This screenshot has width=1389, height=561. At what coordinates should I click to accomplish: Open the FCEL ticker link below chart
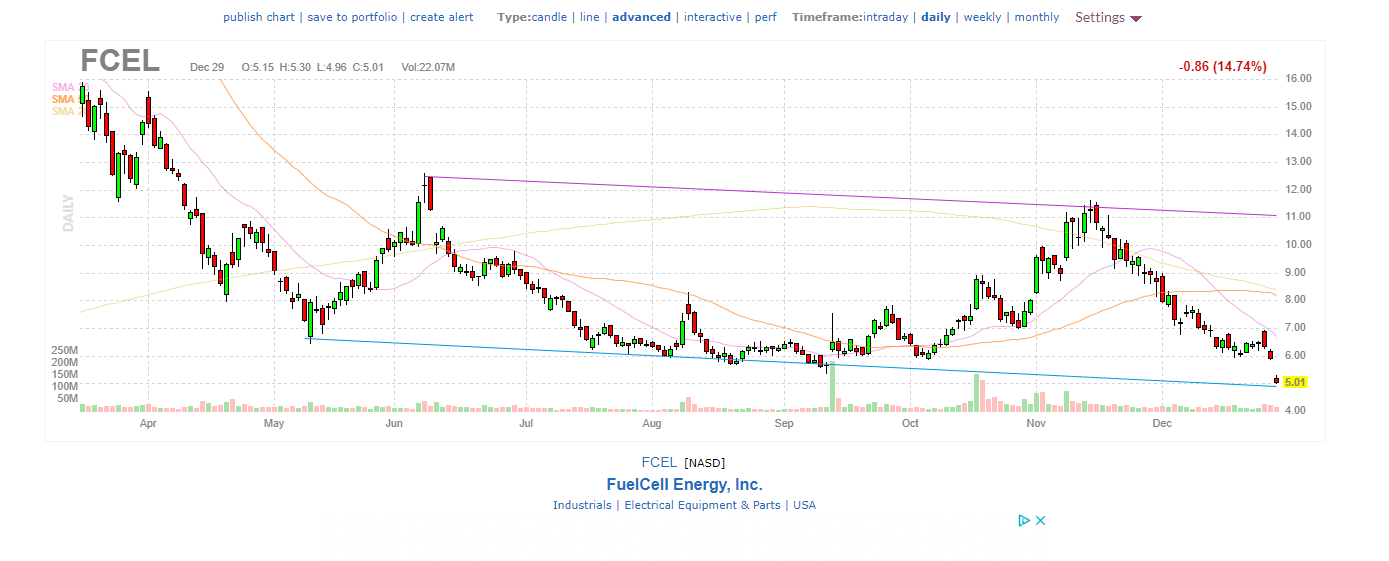[x=659, y=462]
